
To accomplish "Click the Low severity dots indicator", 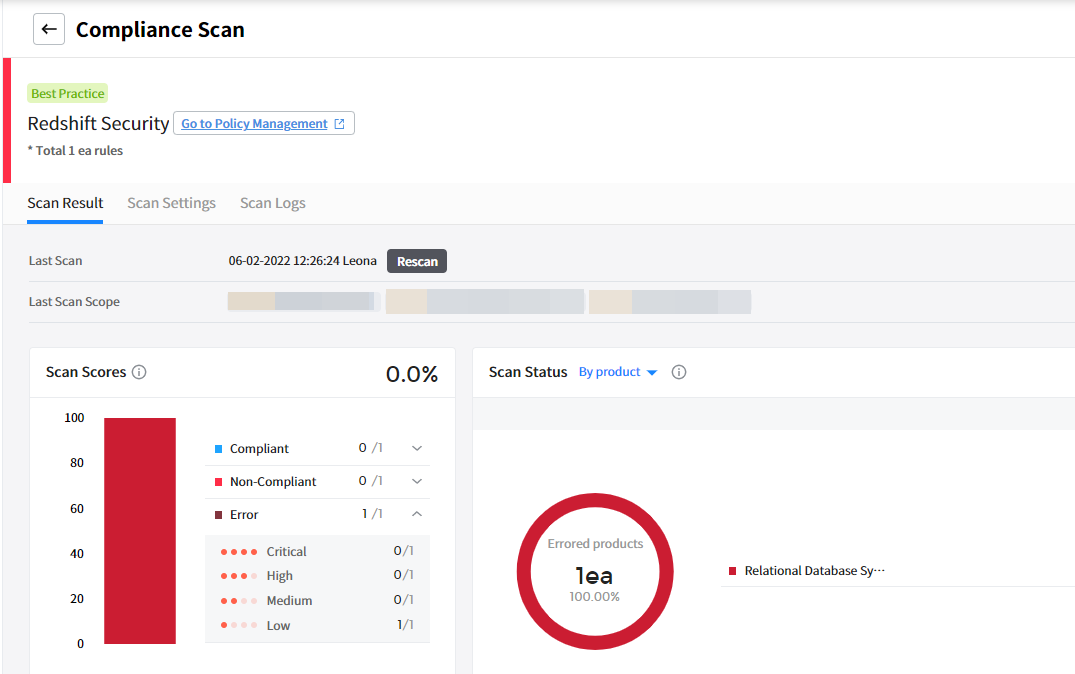I will tap(239, 626).
